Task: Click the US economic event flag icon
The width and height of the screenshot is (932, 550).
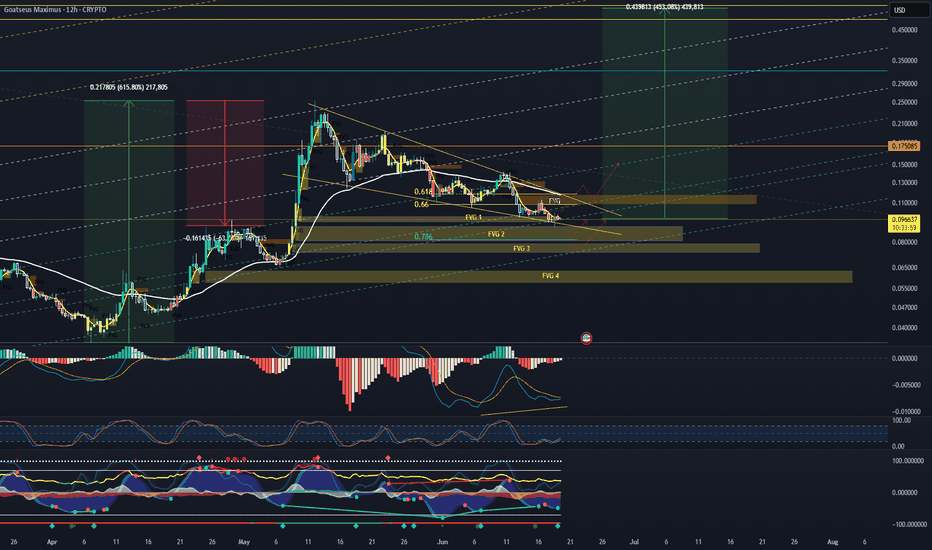Action: 586,338
